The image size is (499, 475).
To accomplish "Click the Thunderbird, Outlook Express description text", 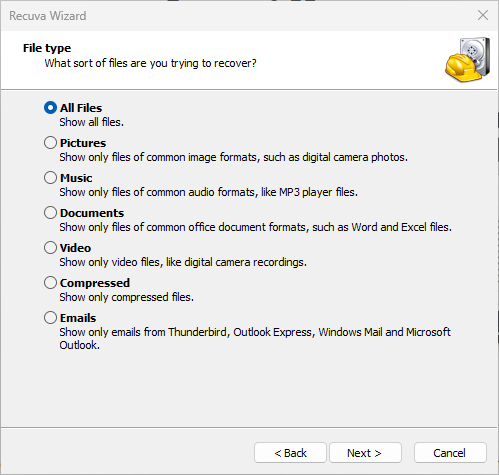I will pos(255,338).
